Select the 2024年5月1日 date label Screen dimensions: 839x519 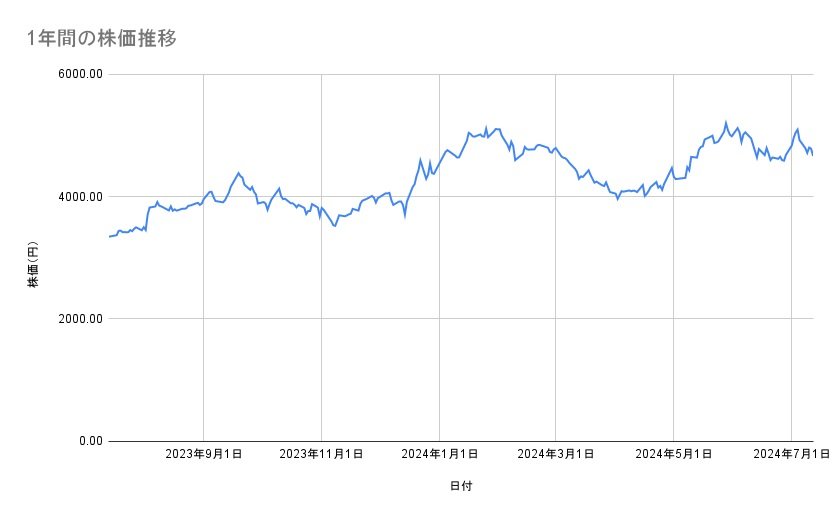point(674,455)
